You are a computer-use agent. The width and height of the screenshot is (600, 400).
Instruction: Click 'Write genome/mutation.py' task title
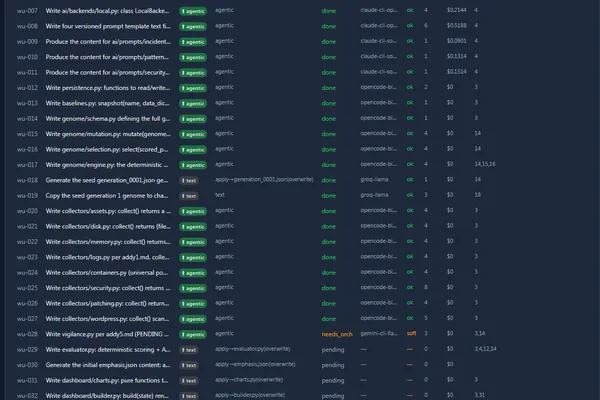pyautogui.click(x=108, y=134)
